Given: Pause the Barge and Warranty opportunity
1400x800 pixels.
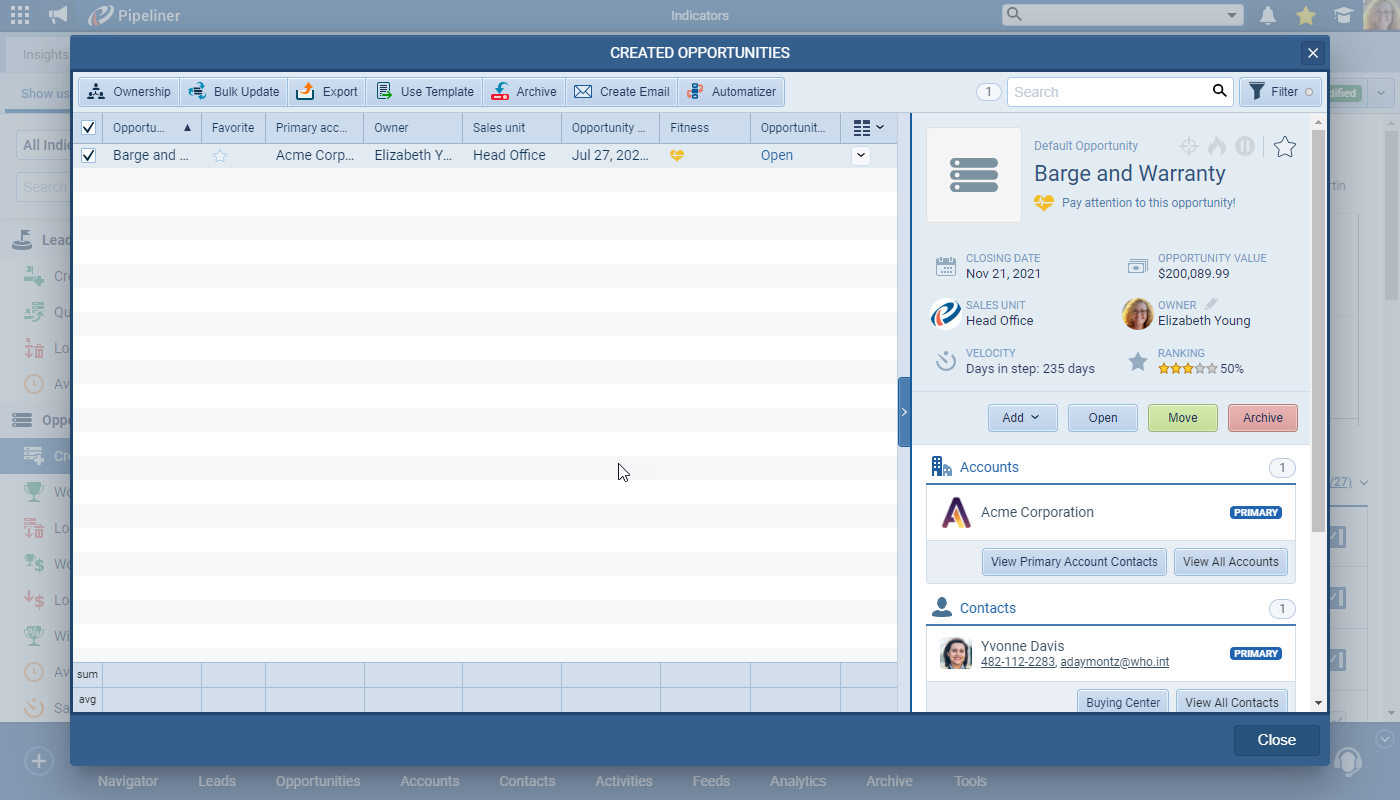Looking at the screenshot, I should click(x=1244, y=146).
